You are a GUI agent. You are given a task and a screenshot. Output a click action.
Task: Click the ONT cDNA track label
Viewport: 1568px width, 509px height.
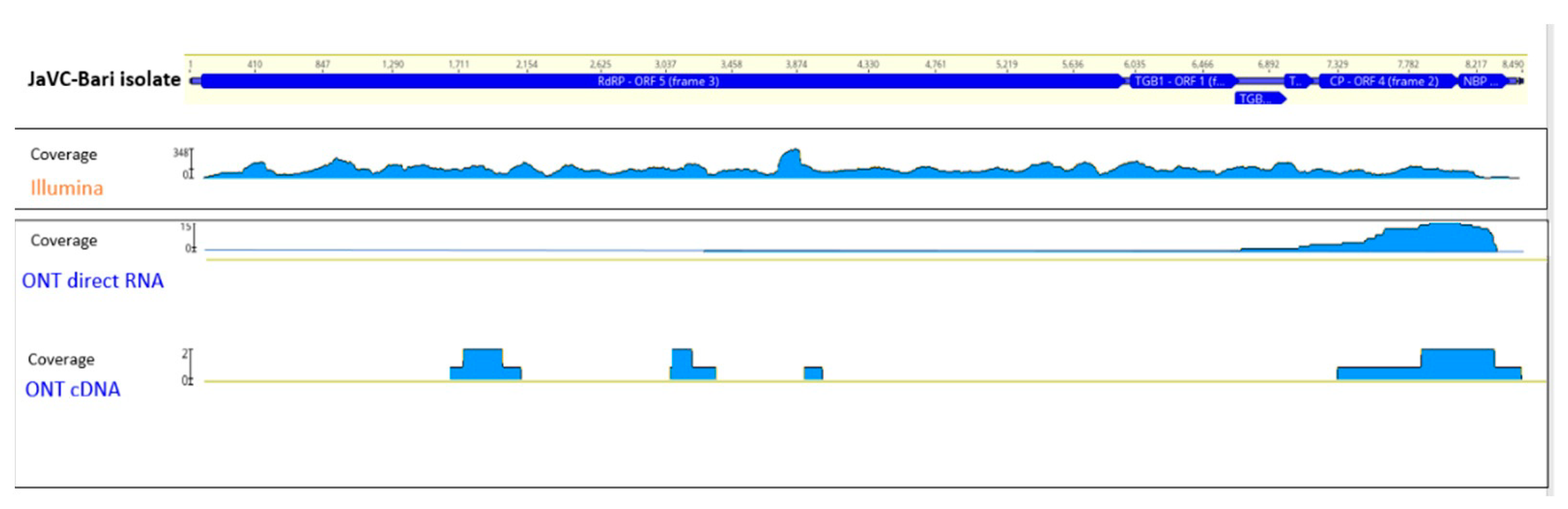72,389
